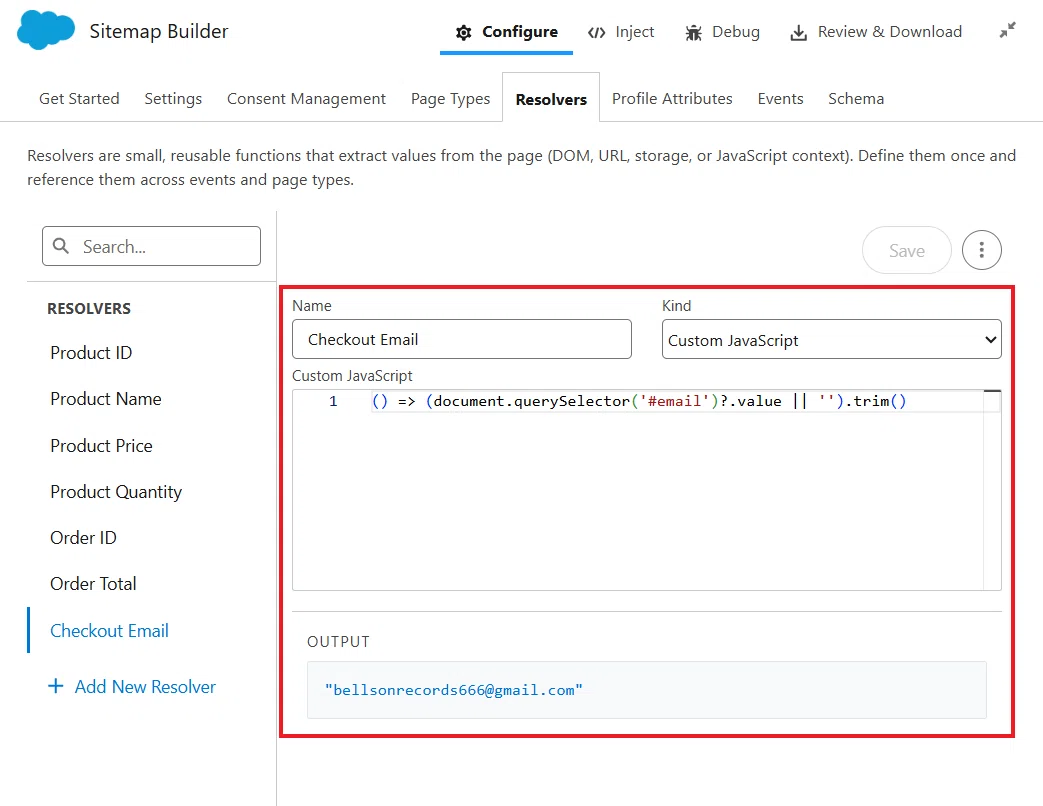Screen dimensions: 1043x806
Task: Click the OUTPUT section label
Action: pyautogui.click(x=338, y=642)
